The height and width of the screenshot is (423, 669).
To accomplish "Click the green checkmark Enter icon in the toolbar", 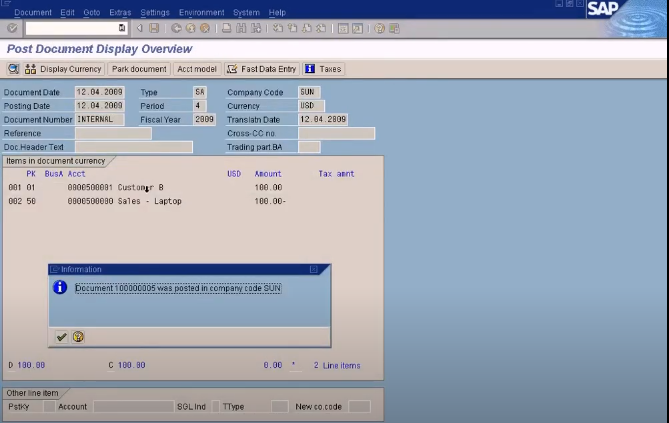I will coord(12,28).
